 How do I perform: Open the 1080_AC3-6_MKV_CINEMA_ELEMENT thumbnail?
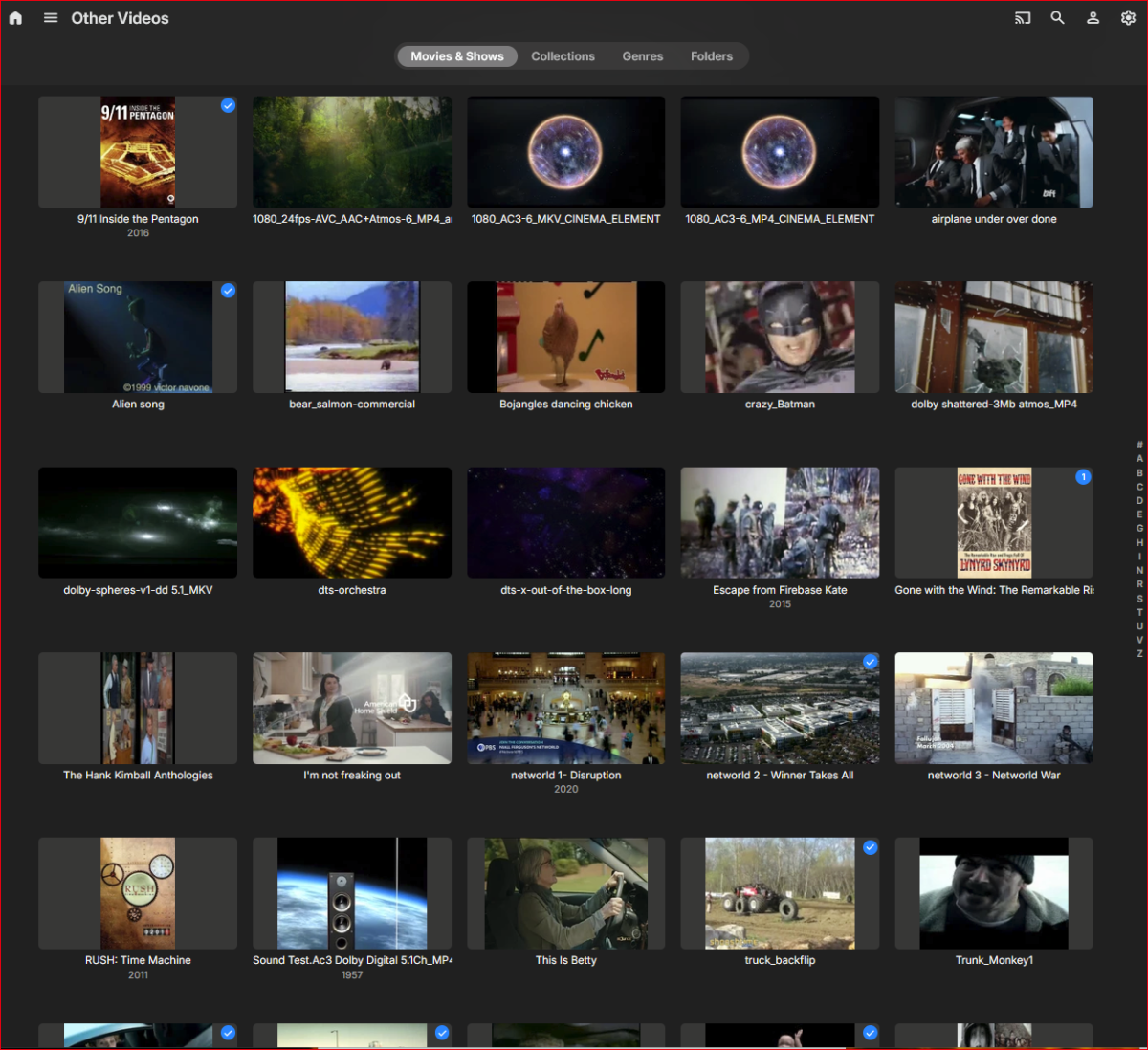click(566, 152)
